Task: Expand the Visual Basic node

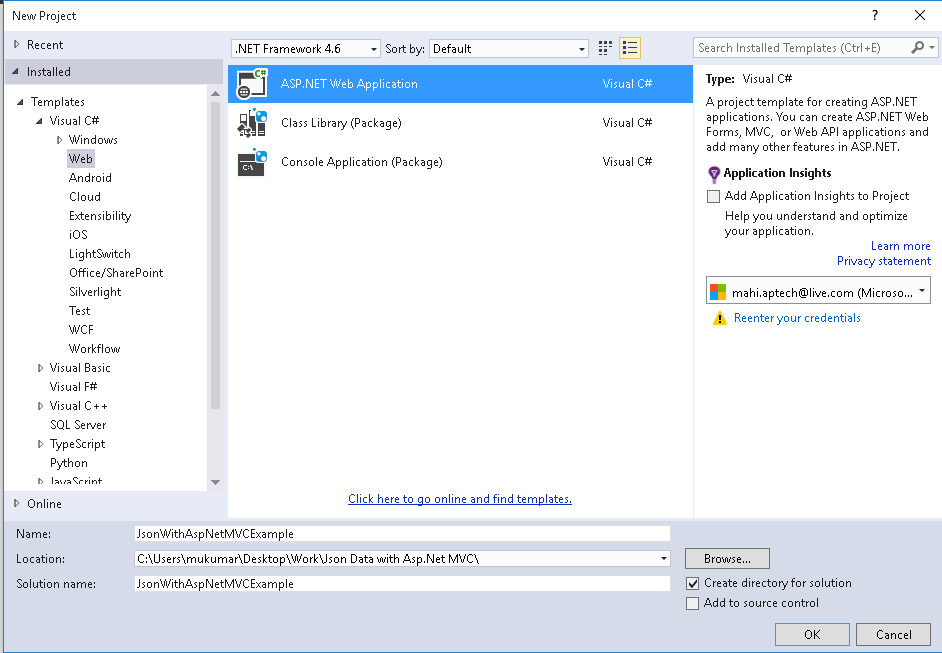Action: point(40,368)
